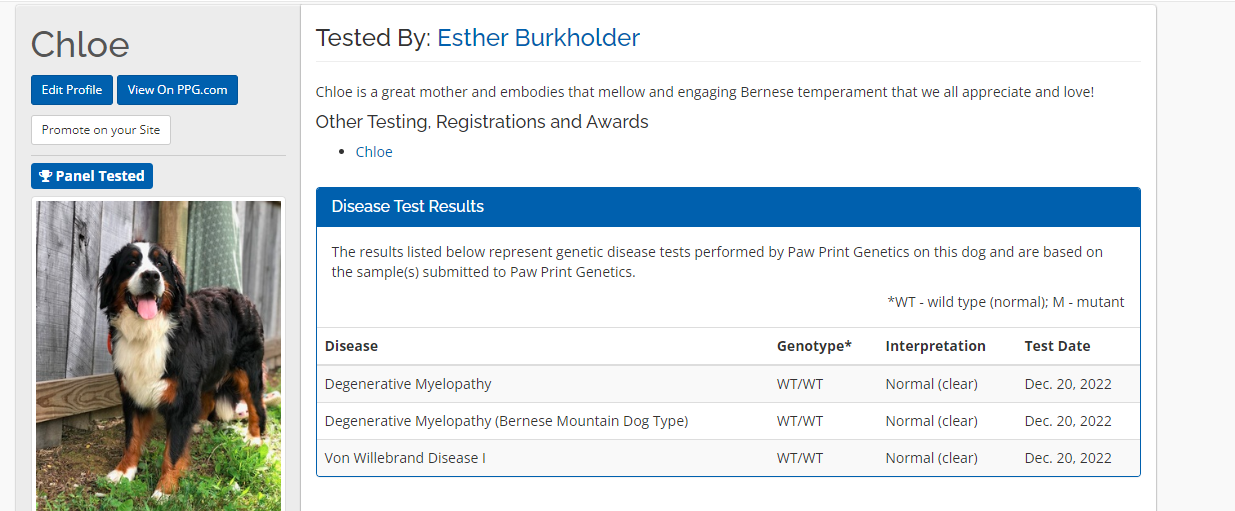The image size is (1235, 511).
Task: Click the trophy icon in Panel Tested badge
Action: click(45, 176)
